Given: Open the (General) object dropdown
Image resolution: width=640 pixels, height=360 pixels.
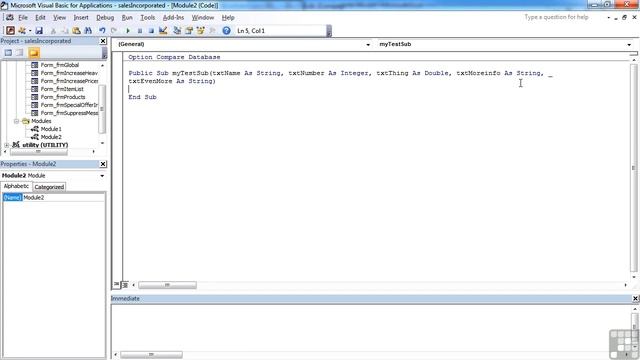Looking at the screenshot, I should point(368,44).
